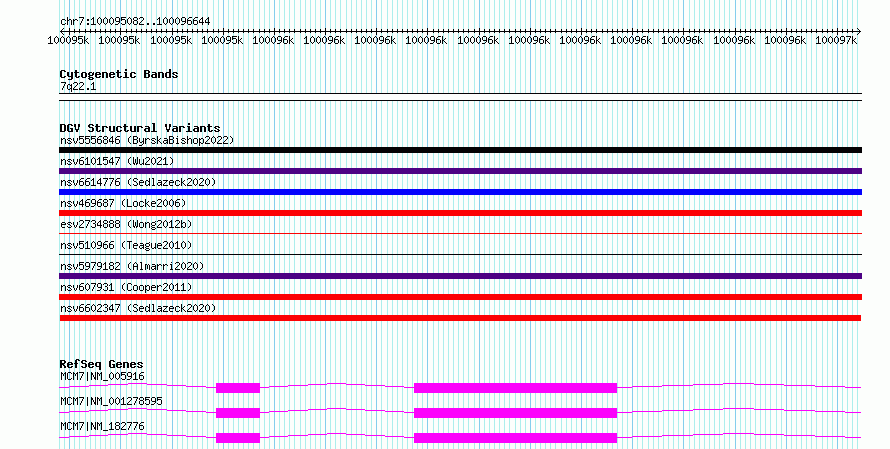Select the long exon of MCM7|NM_182776
Screen dimensions: 890x449
pyautogui.click(x=515, y=438)
